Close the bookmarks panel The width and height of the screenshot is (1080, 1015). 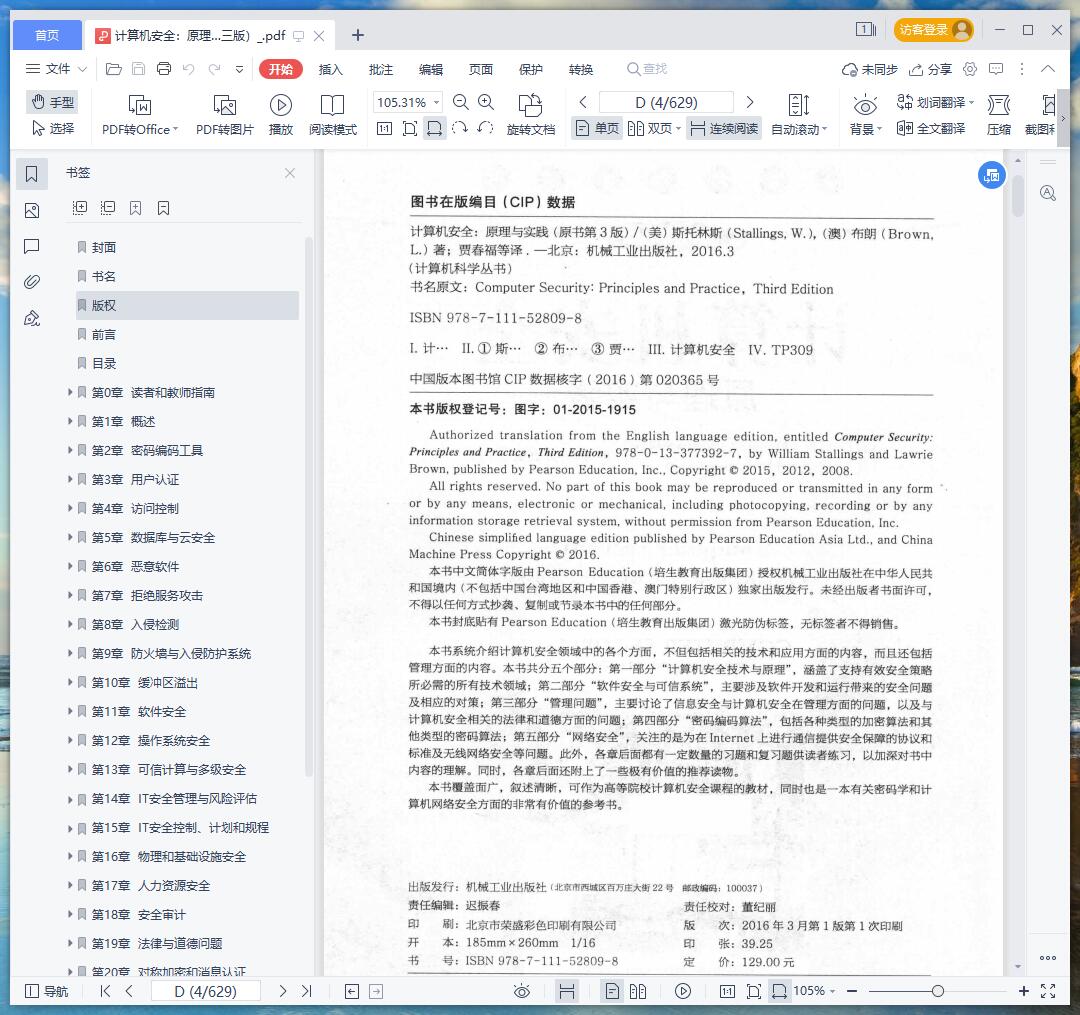tap(290, 173)
